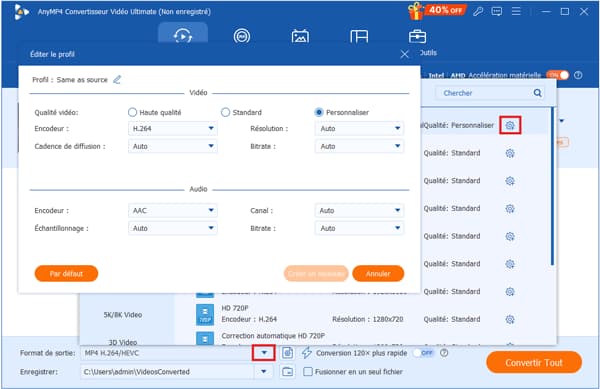Check Fusionner en un seul fichier

point(308,371)
